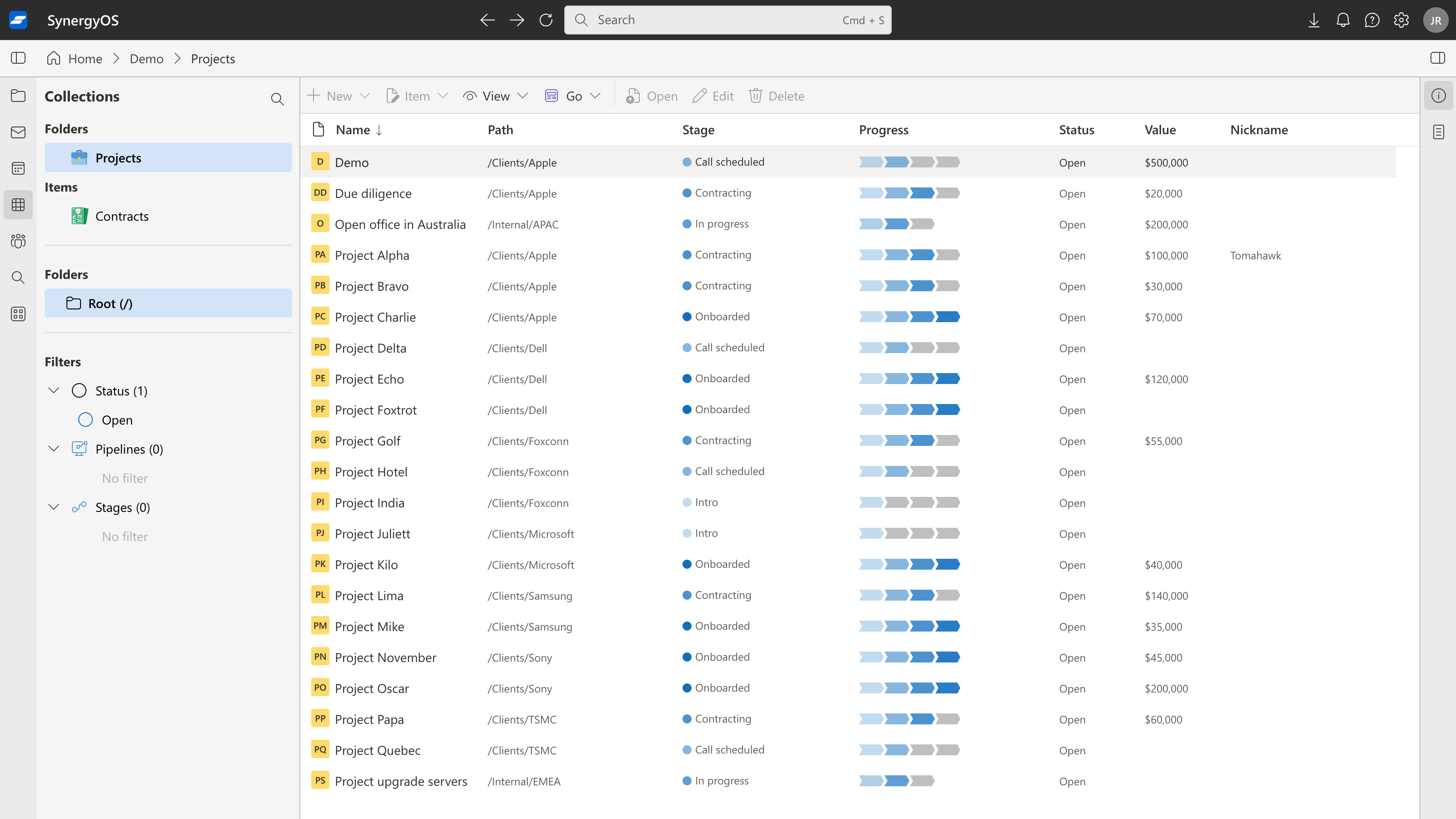This screenshot has height=819, width=1456.
Task: Select the Project upgrade servers row
Action: (x=848, y=781)
